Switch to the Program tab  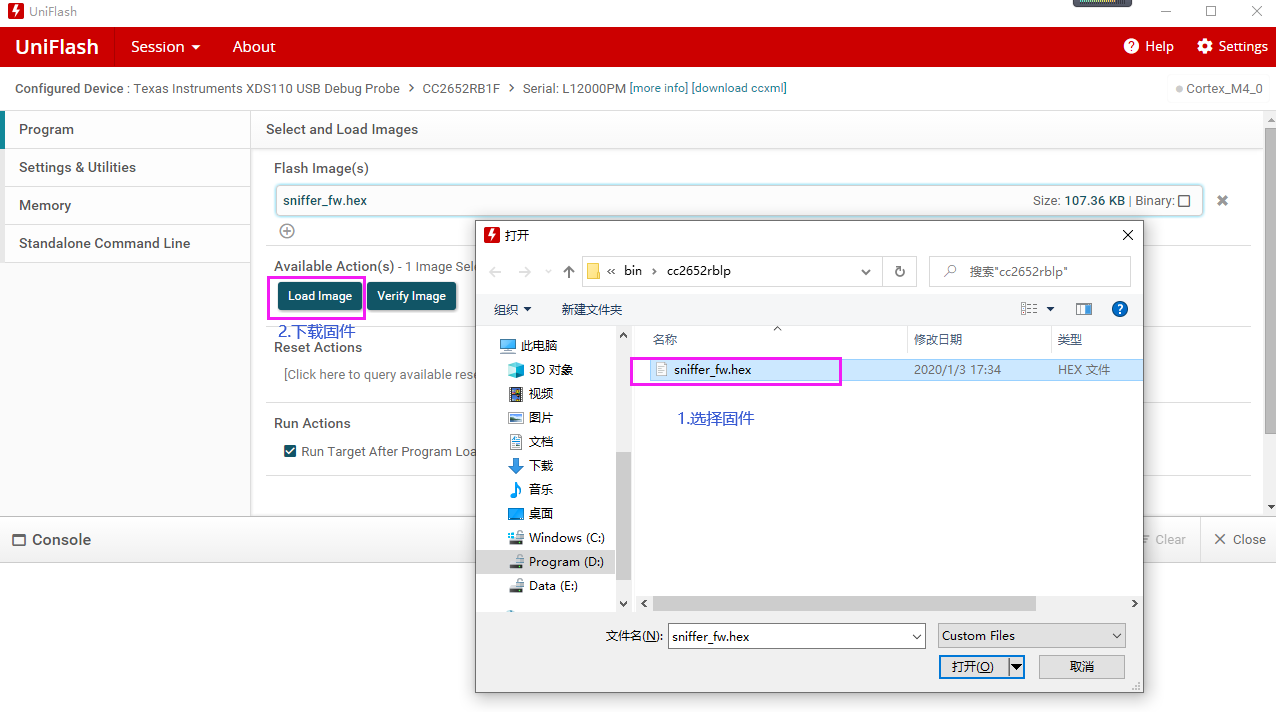pyautogui.click(x=125, y=130)
